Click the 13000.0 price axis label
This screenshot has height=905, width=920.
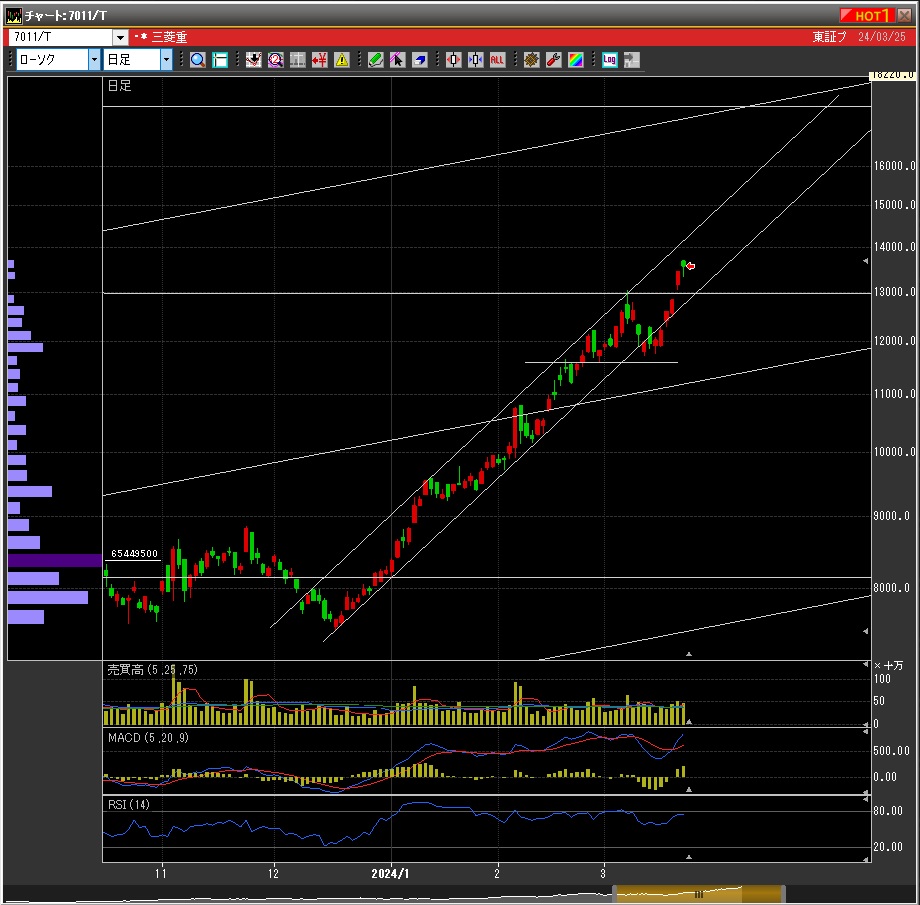894,292
